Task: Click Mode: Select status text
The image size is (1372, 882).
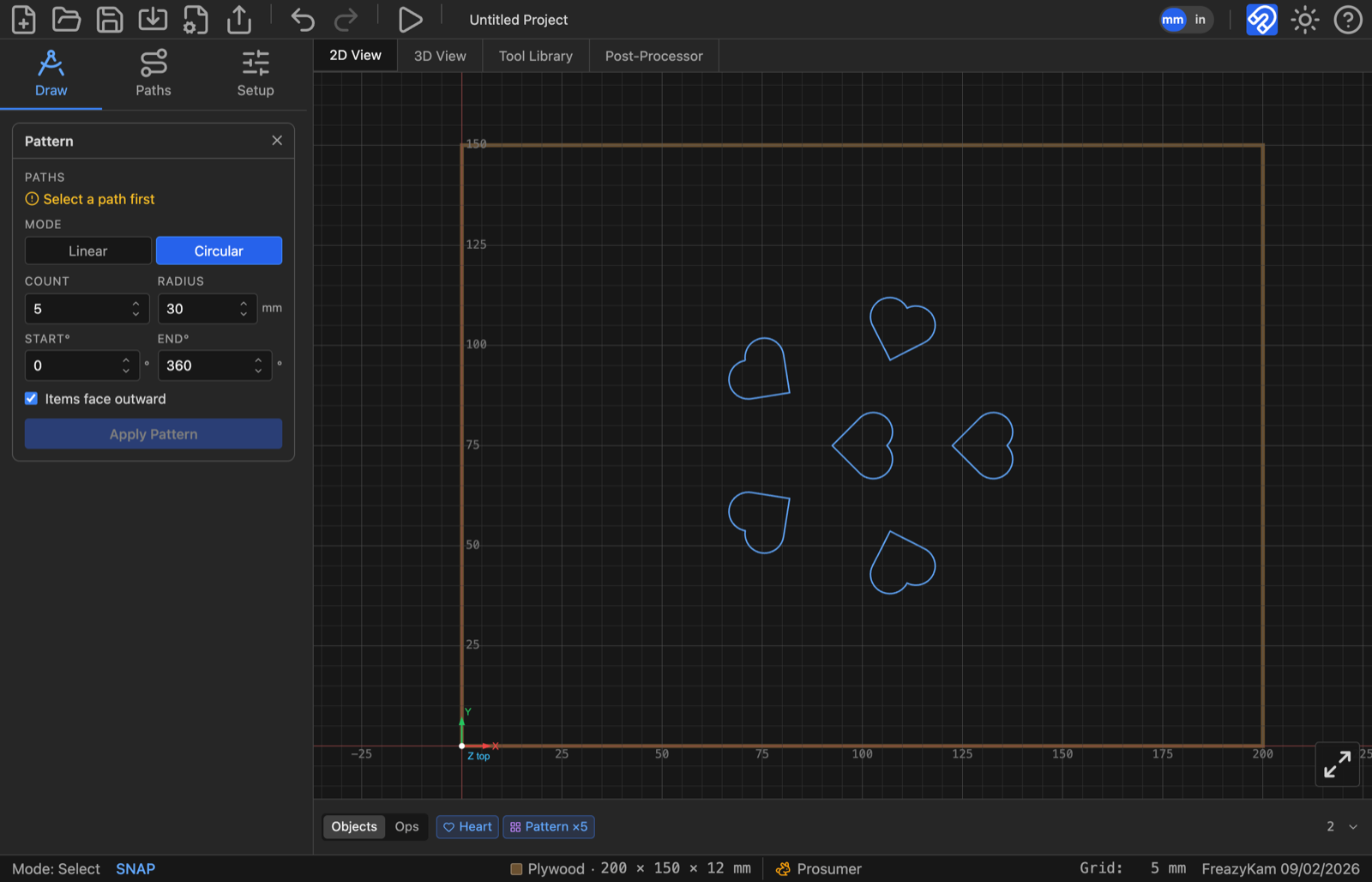Action: click(56, 868)
